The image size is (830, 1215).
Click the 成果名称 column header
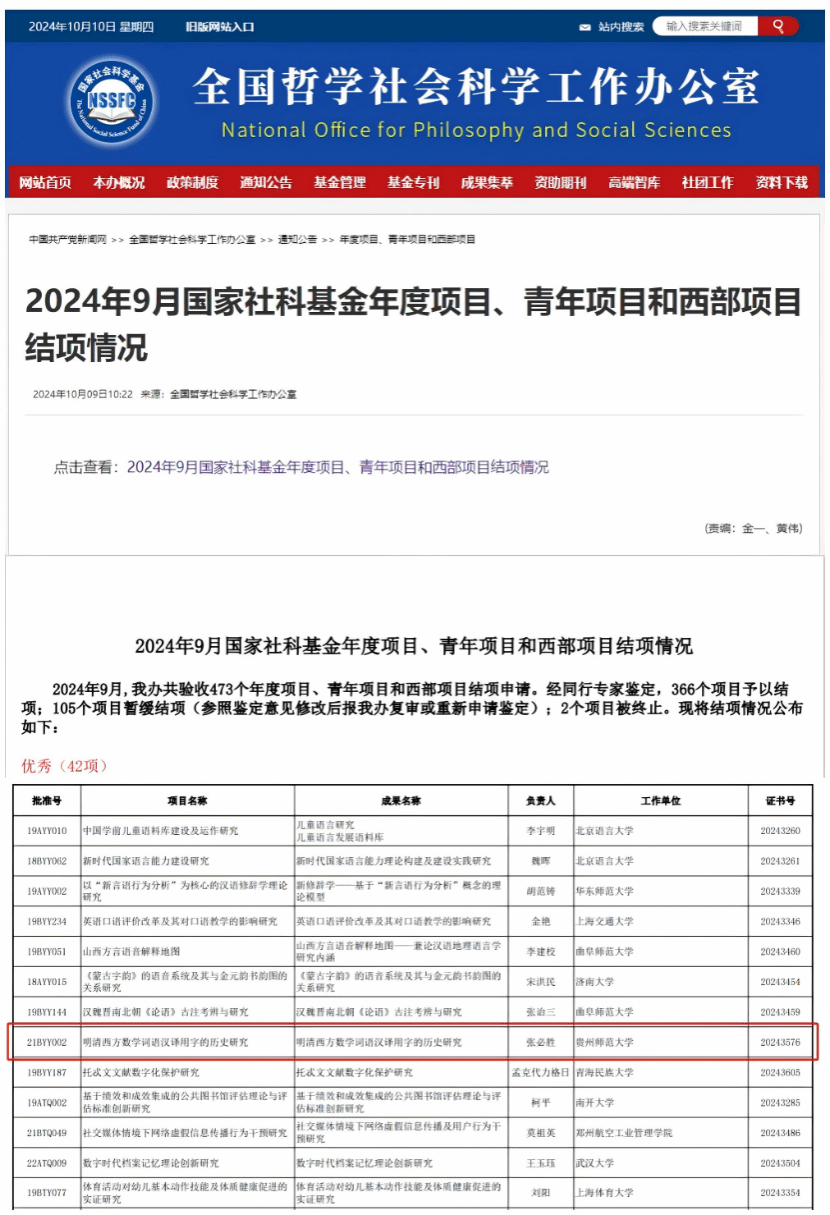(402, 801)
